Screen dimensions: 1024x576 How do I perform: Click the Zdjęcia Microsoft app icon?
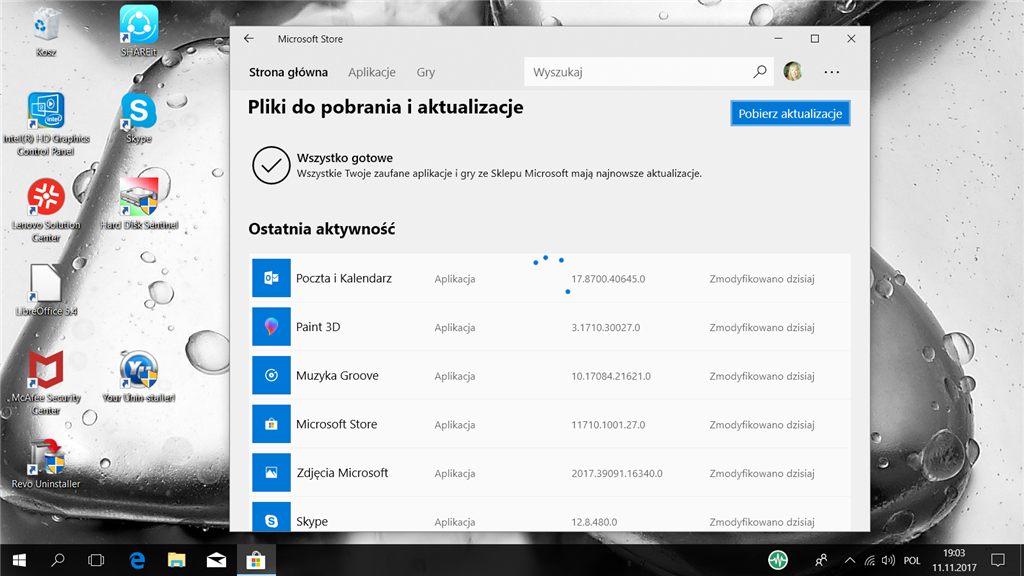[x=271, y=473]
